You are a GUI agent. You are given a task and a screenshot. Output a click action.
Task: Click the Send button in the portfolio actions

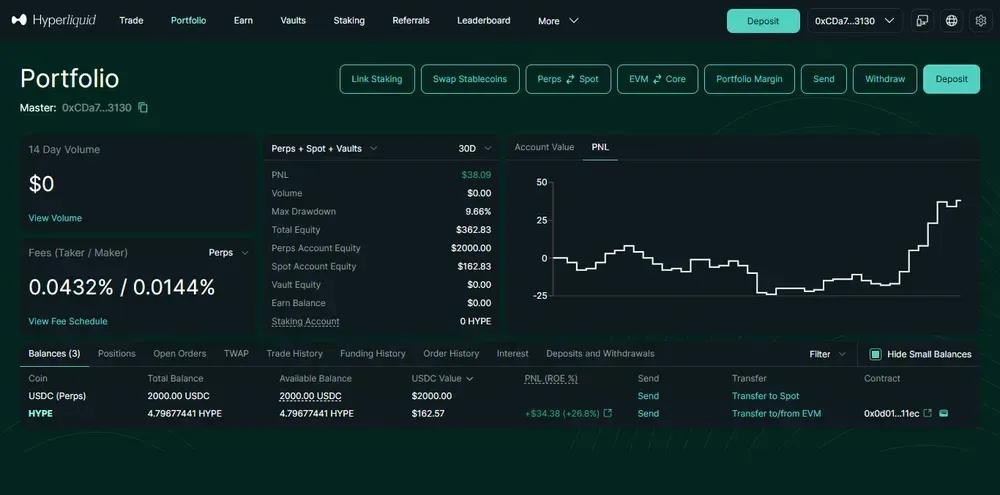pos(823,79)
